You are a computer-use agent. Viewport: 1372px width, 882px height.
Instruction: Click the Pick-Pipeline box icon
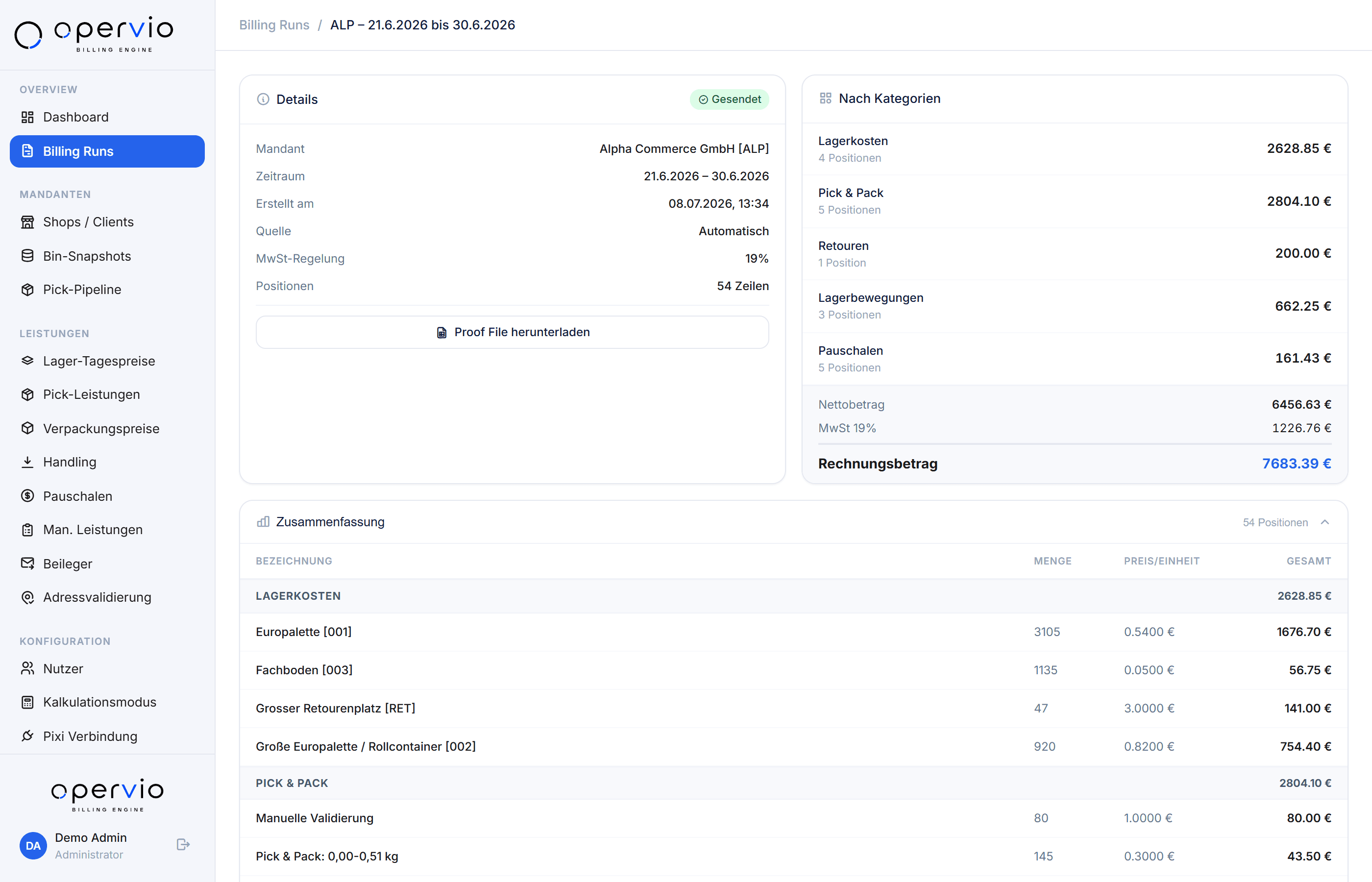[27, 289]
